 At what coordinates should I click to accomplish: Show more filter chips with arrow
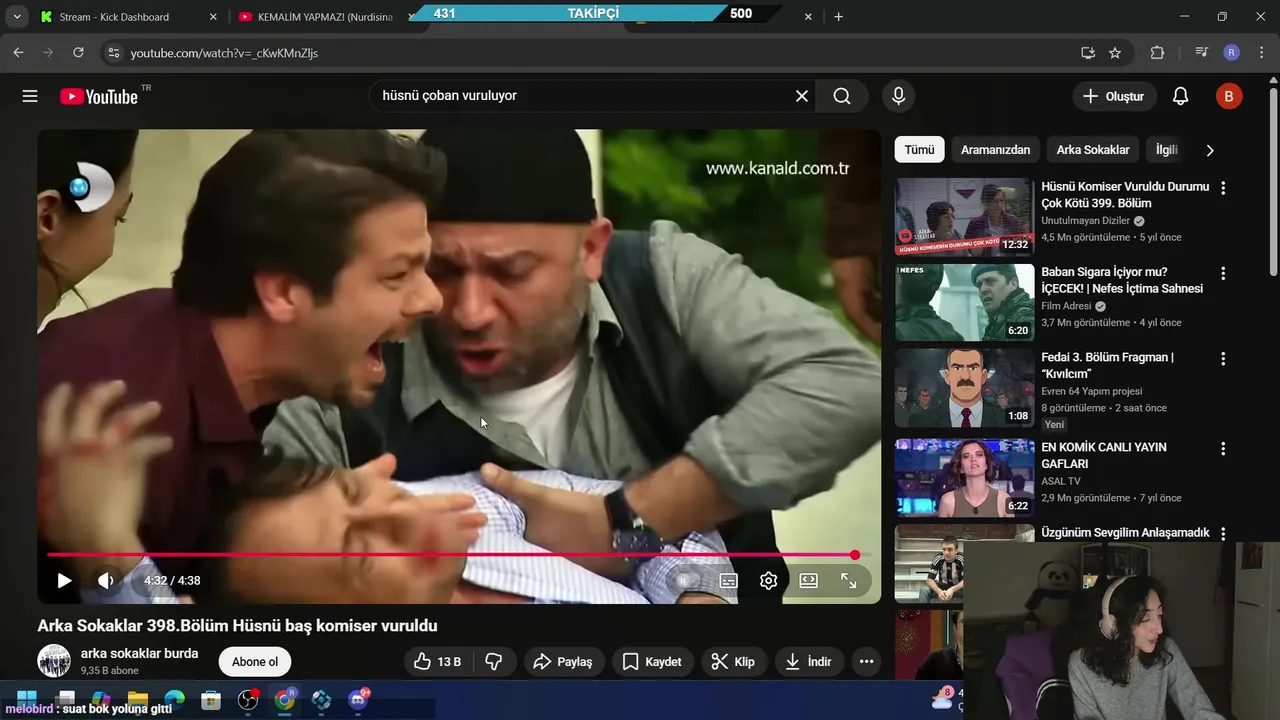[1210, 150]
